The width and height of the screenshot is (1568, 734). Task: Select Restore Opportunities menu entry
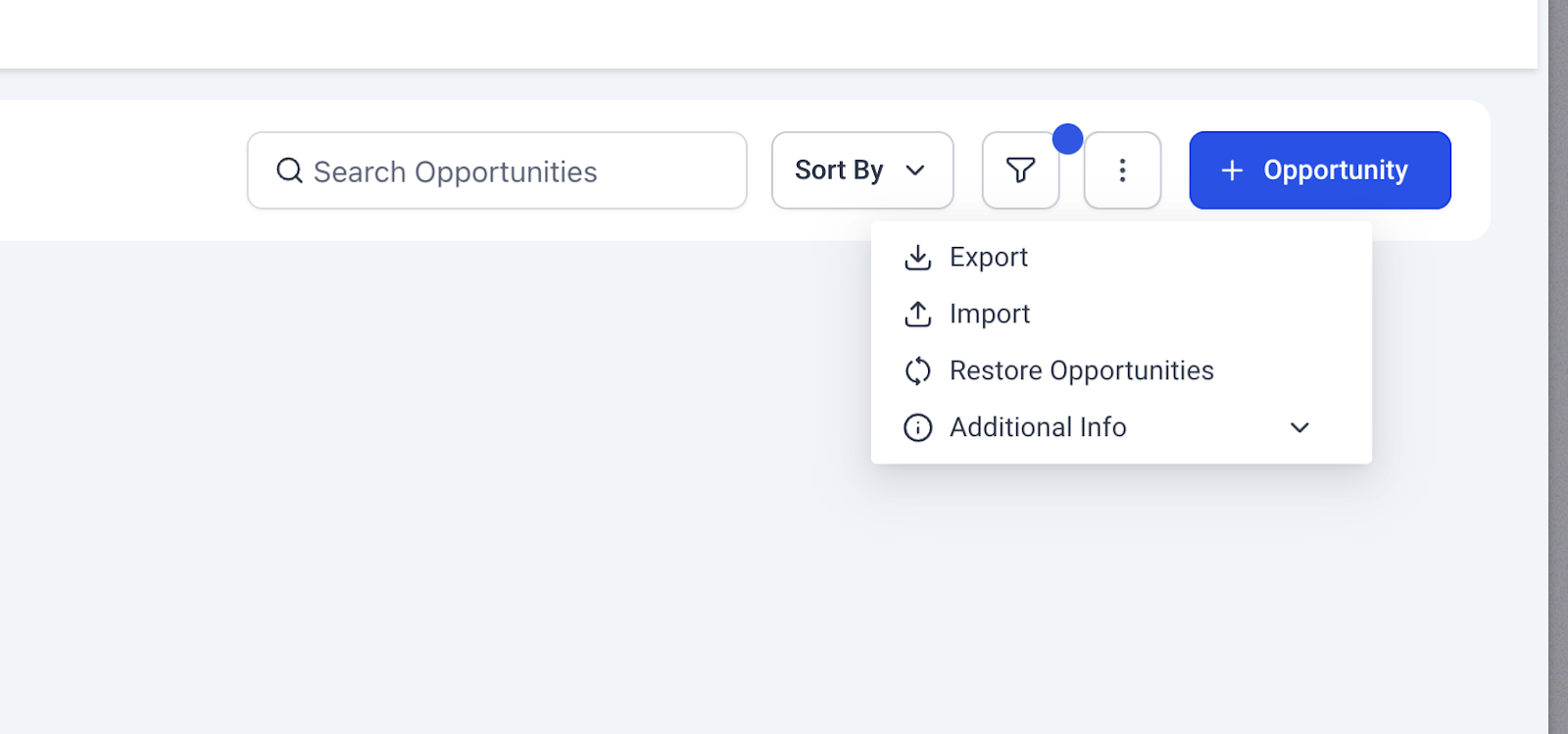(x=1121, y=370)
